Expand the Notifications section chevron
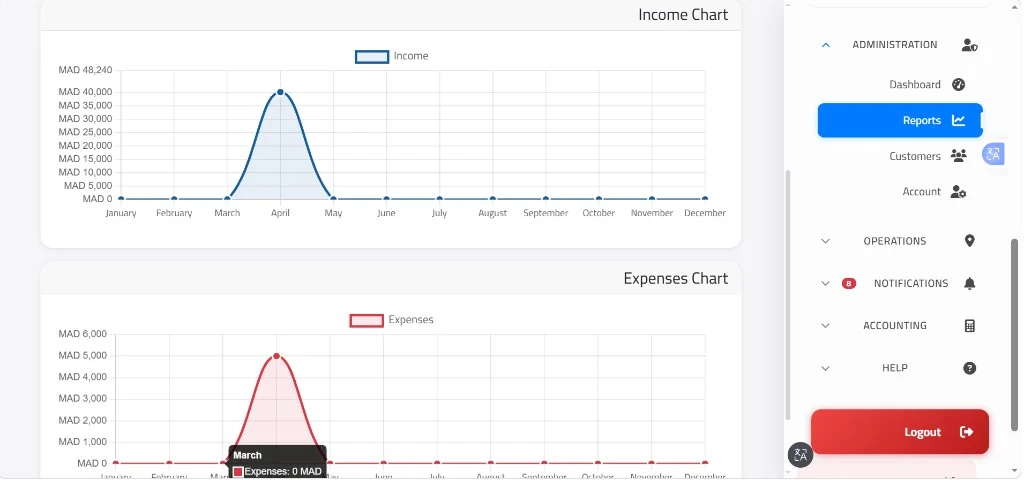 click(825, 283)
